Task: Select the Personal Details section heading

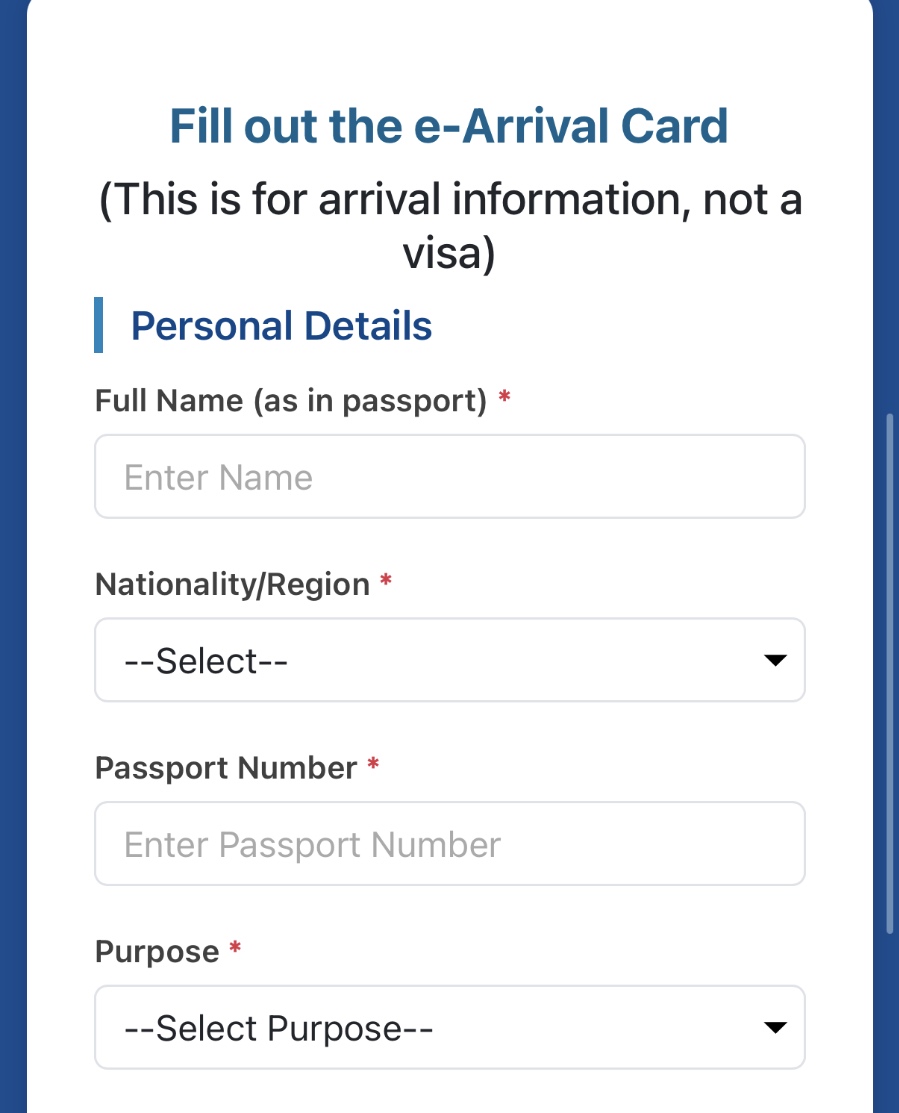Action: point(281,326)
